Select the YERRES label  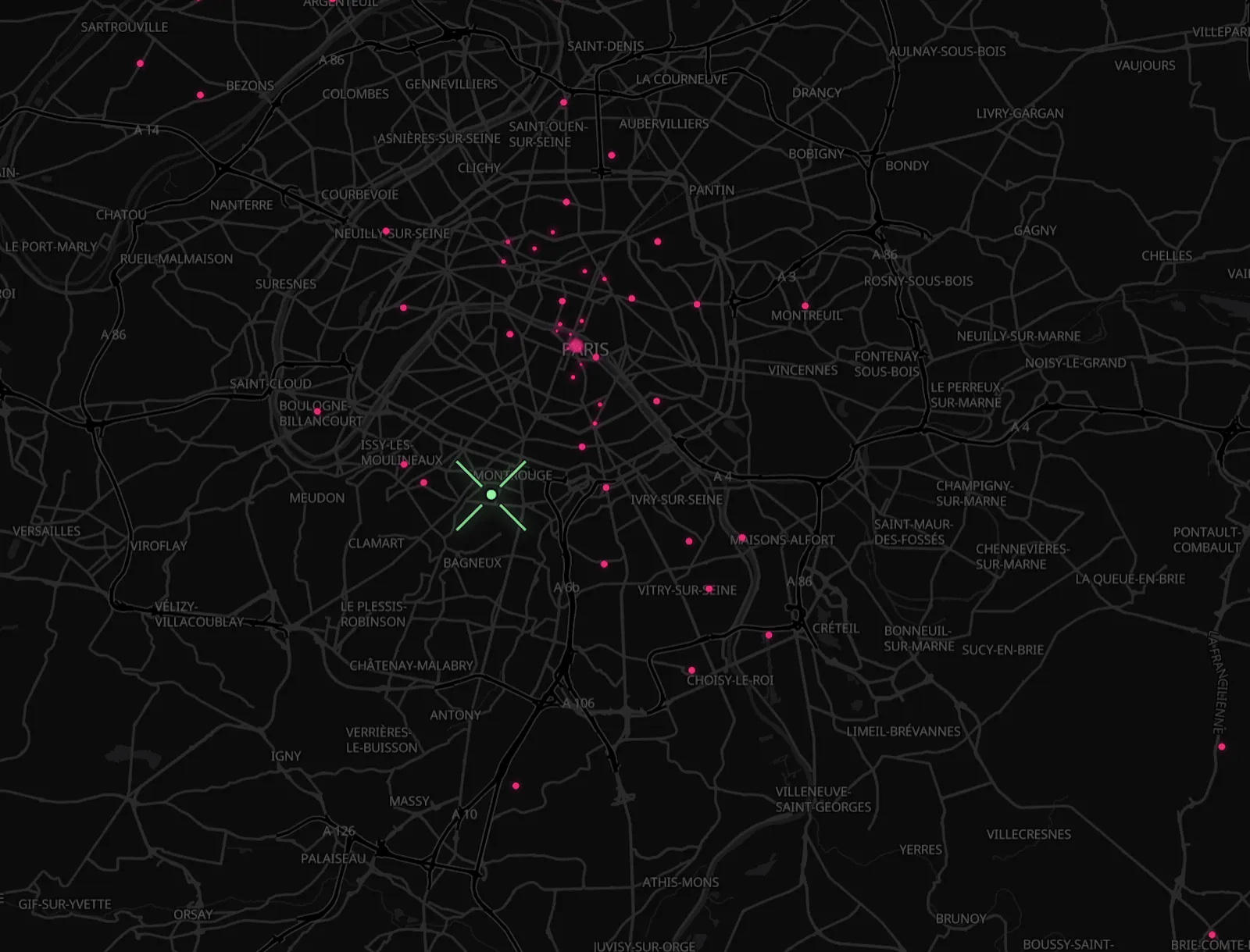920,850
